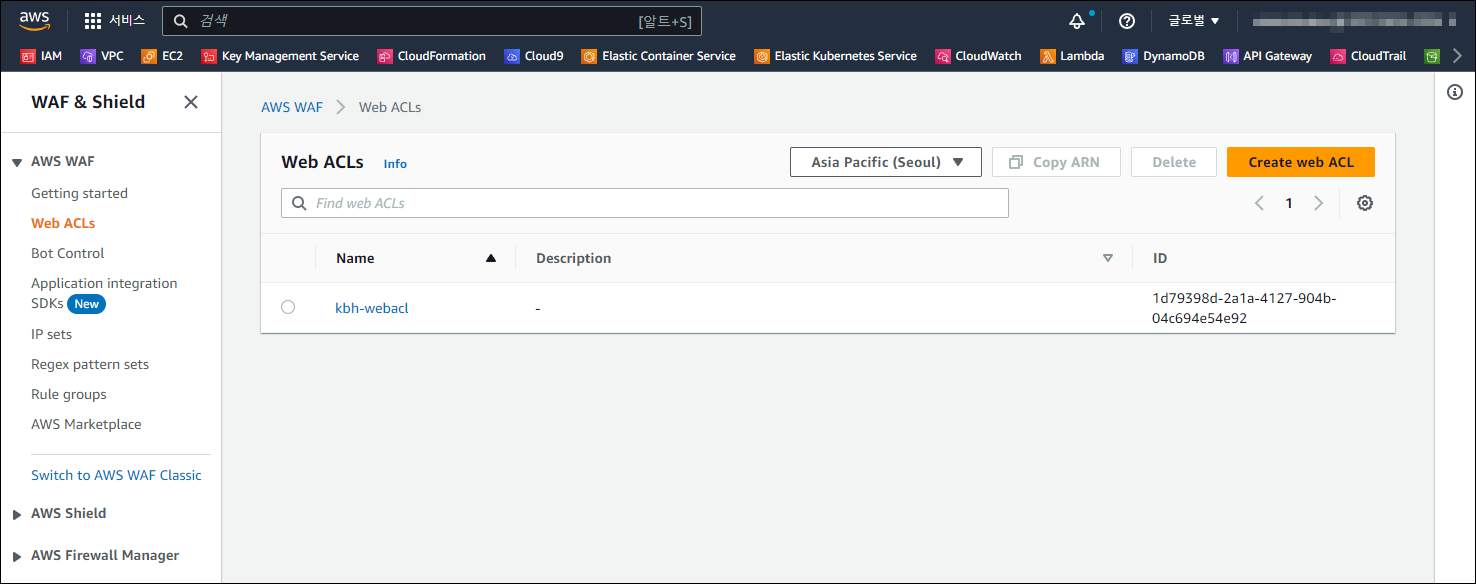
Task: Open Key Management Service shortcut
Action: point(280,56)
